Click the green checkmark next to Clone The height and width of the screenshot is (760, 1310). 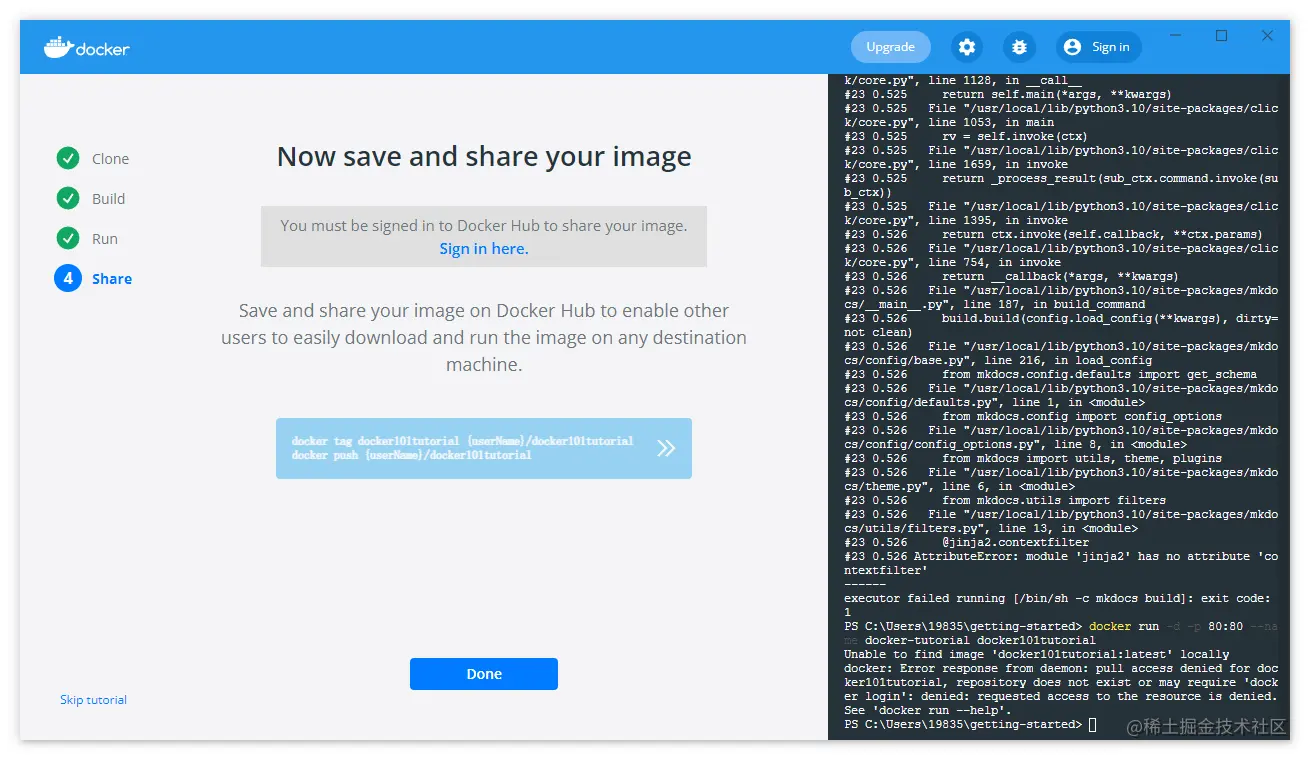click(68, 158)
